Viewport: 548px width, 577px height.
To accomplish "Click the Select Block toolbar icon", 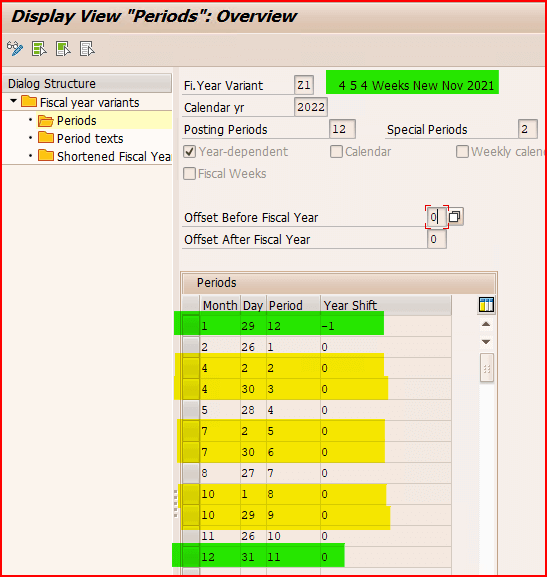I will 63,49.
